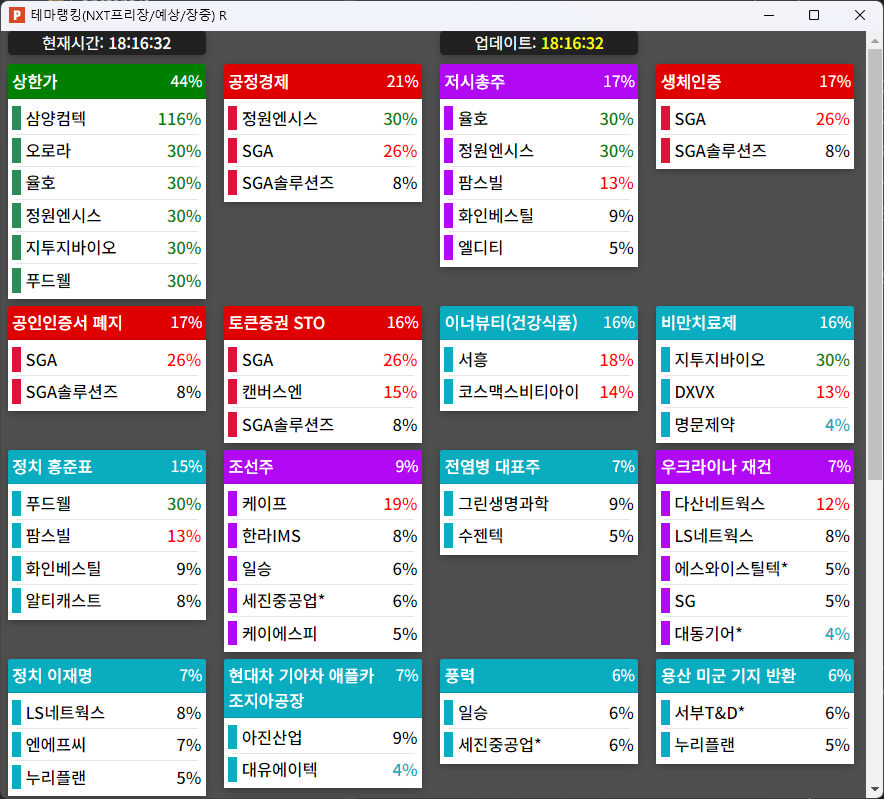Select 푸드웰 in the 상한가 card

coord(107,281)
